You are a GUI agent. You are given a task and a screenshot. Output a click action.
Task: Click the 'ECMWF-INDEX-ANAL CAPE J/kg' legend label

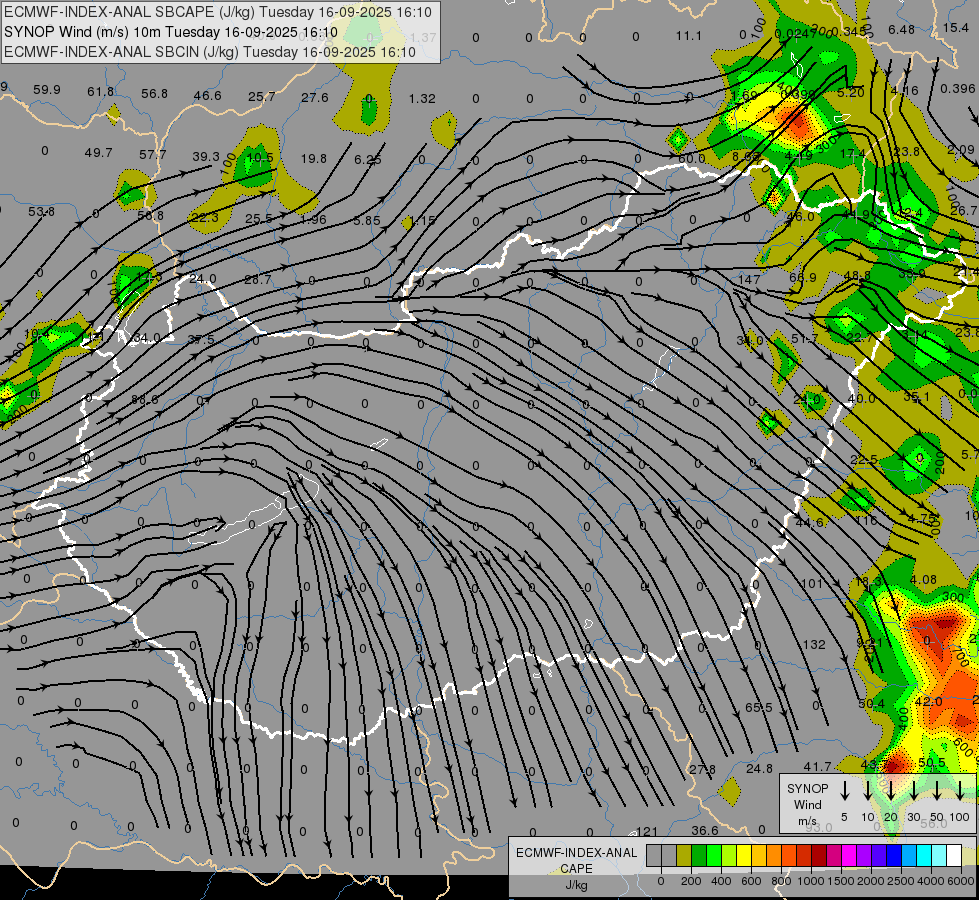tap(576, 869)
